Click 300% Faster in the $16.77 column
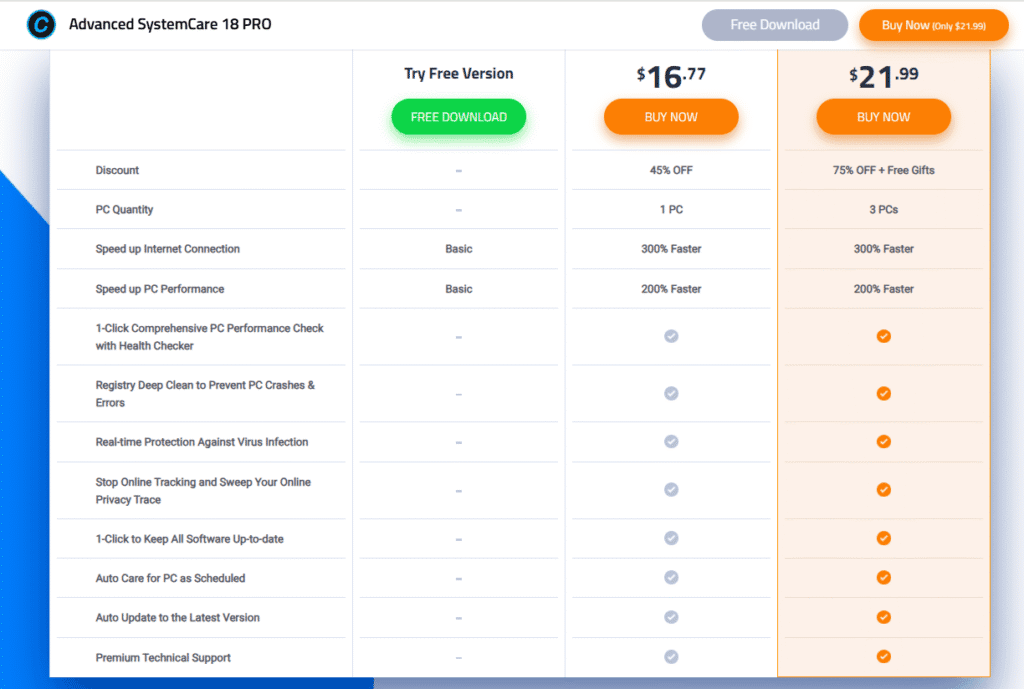 (x=671, y=249)
